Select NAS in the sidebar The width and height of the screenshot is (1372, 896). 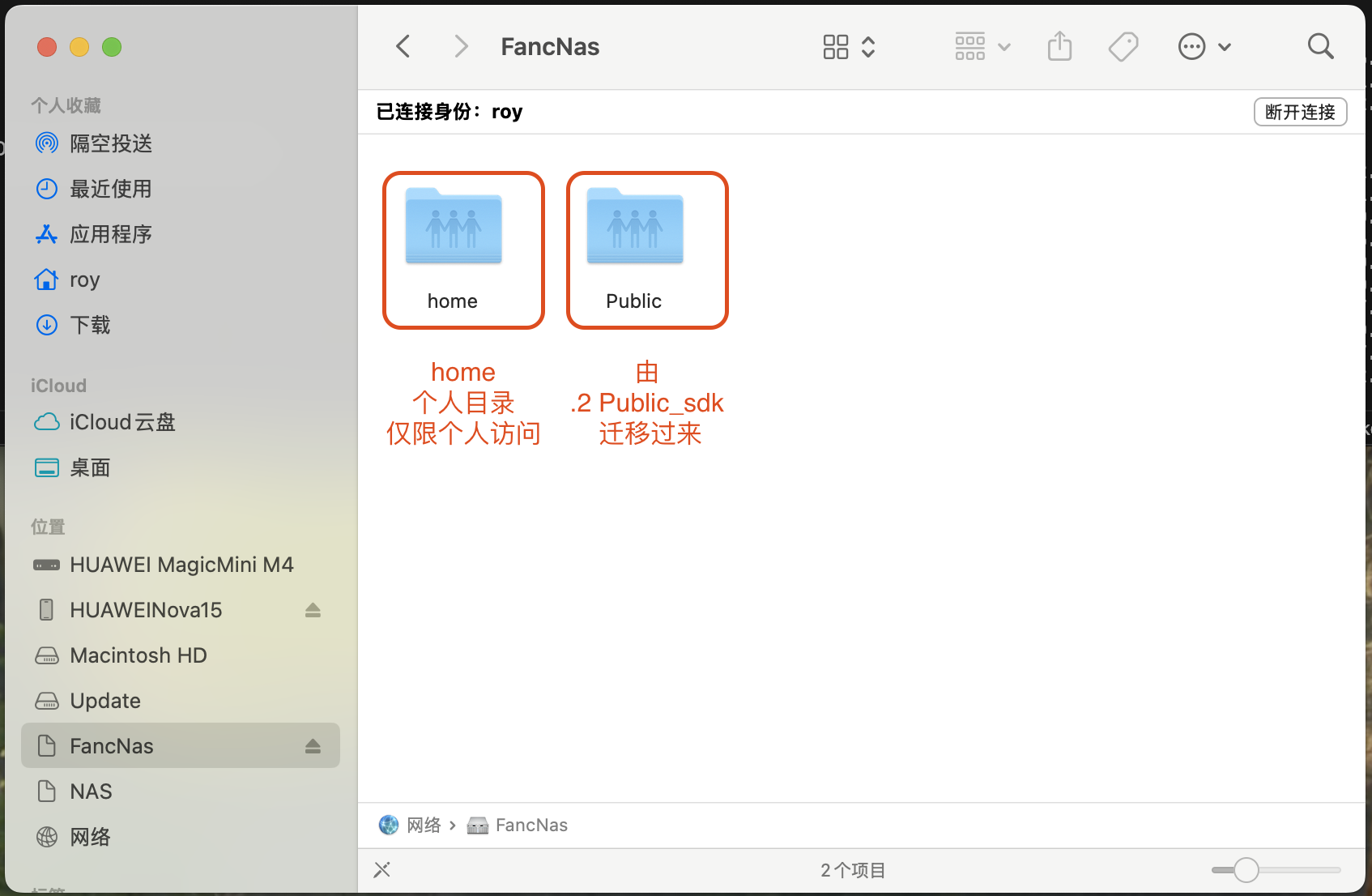click(181, 791)
